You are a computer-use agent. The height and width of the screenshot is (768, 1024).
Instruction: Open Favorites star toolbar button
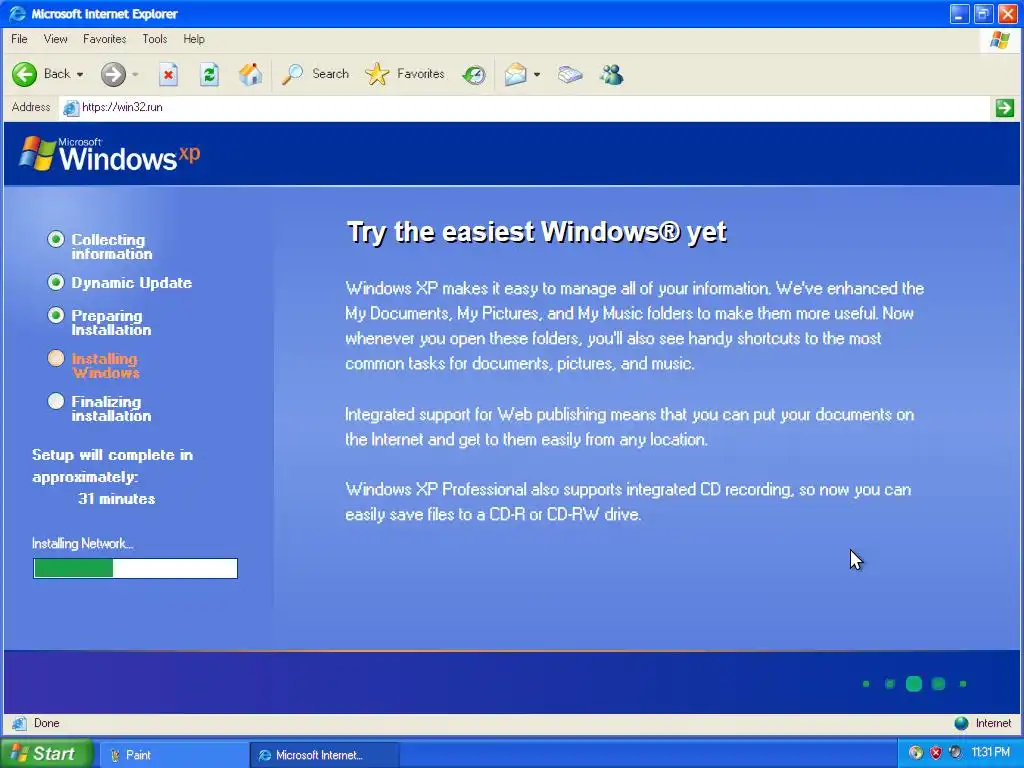405,74
